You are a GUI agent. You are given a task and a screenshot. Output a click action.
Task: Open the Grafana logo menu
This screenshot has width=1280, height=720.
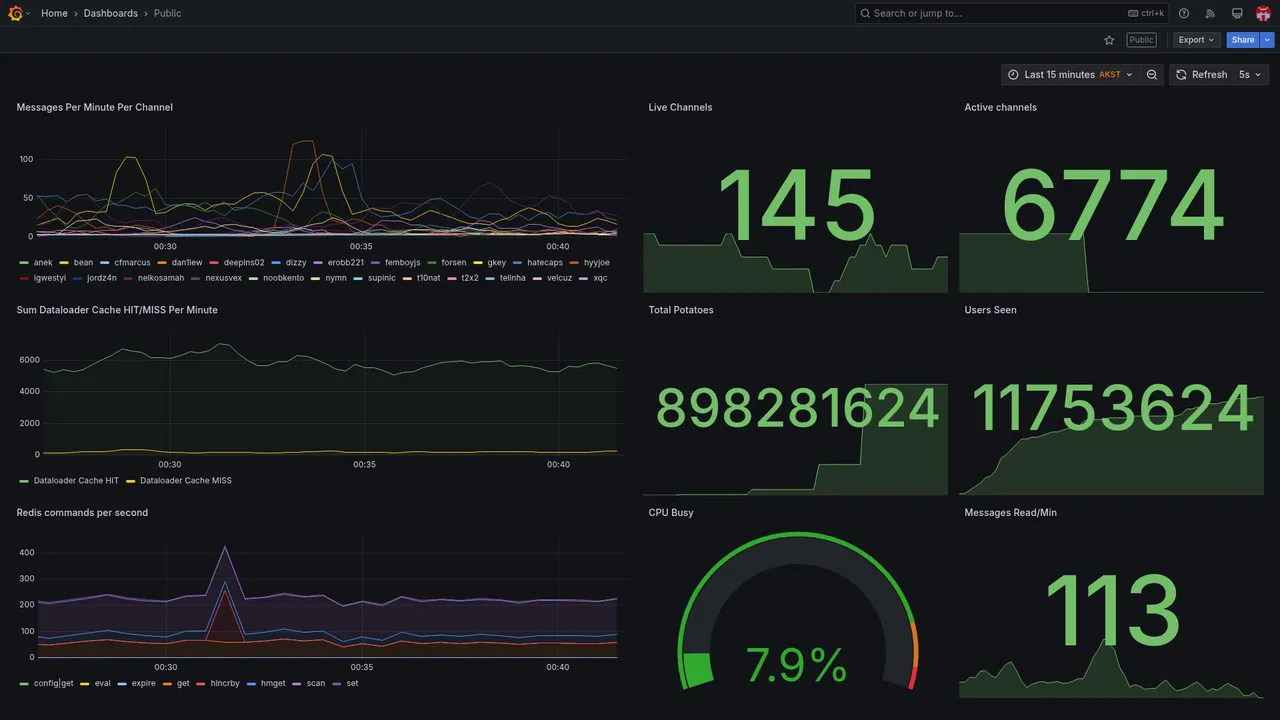click(x=15, y=13)
